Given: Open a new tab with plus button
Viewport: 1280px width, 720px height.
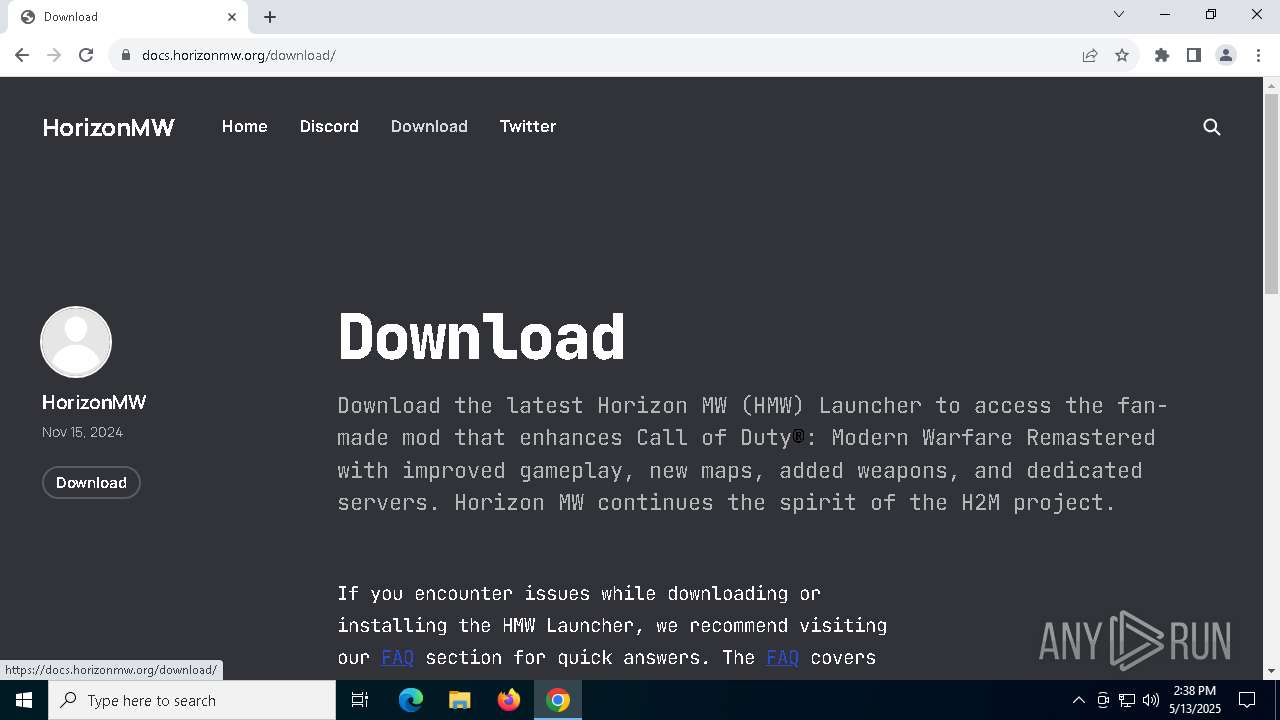Looking at the screenshot, I should [270, 17].
